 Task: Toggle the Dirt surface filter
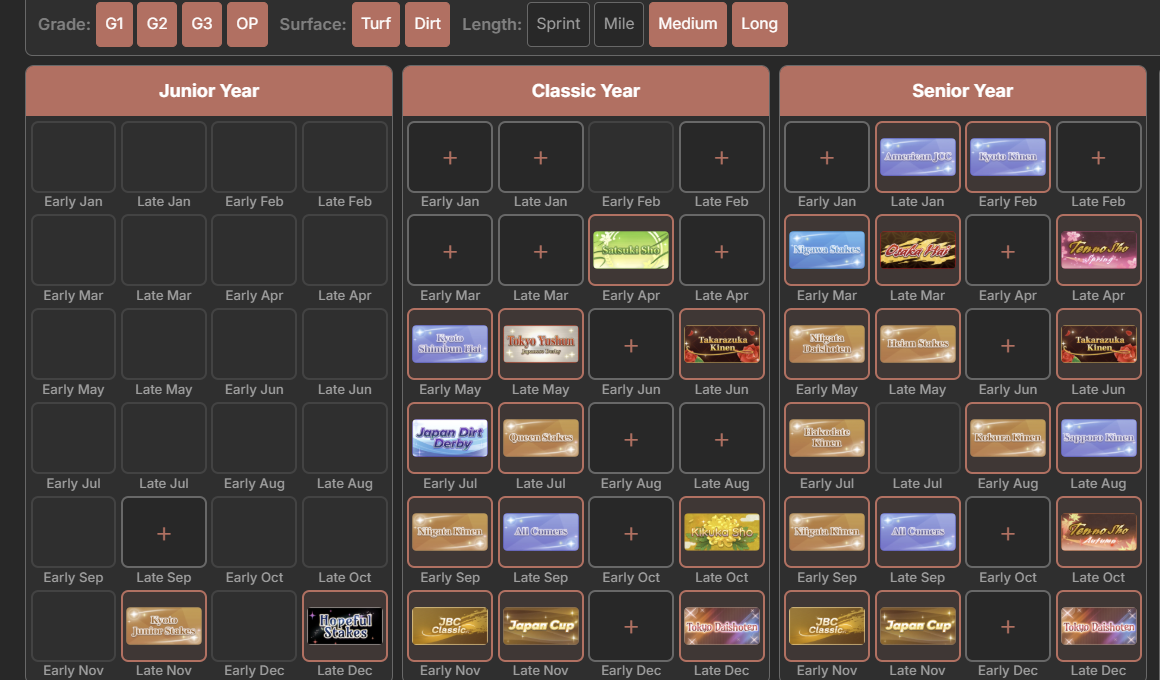(428, 24)
